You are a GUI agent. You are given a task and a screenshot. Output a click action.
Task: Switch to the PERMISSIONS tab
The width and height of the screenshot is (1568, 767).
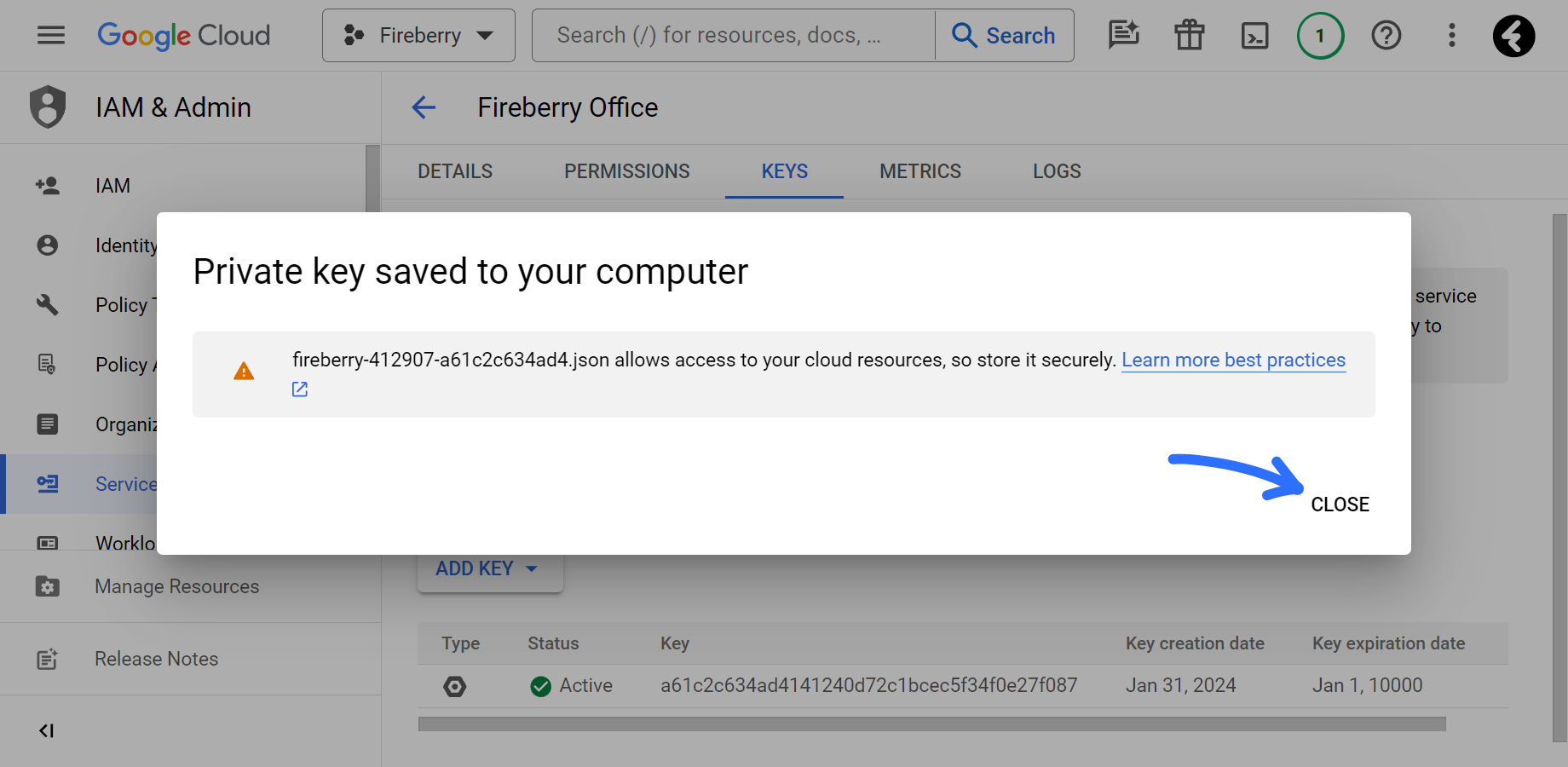627,171
